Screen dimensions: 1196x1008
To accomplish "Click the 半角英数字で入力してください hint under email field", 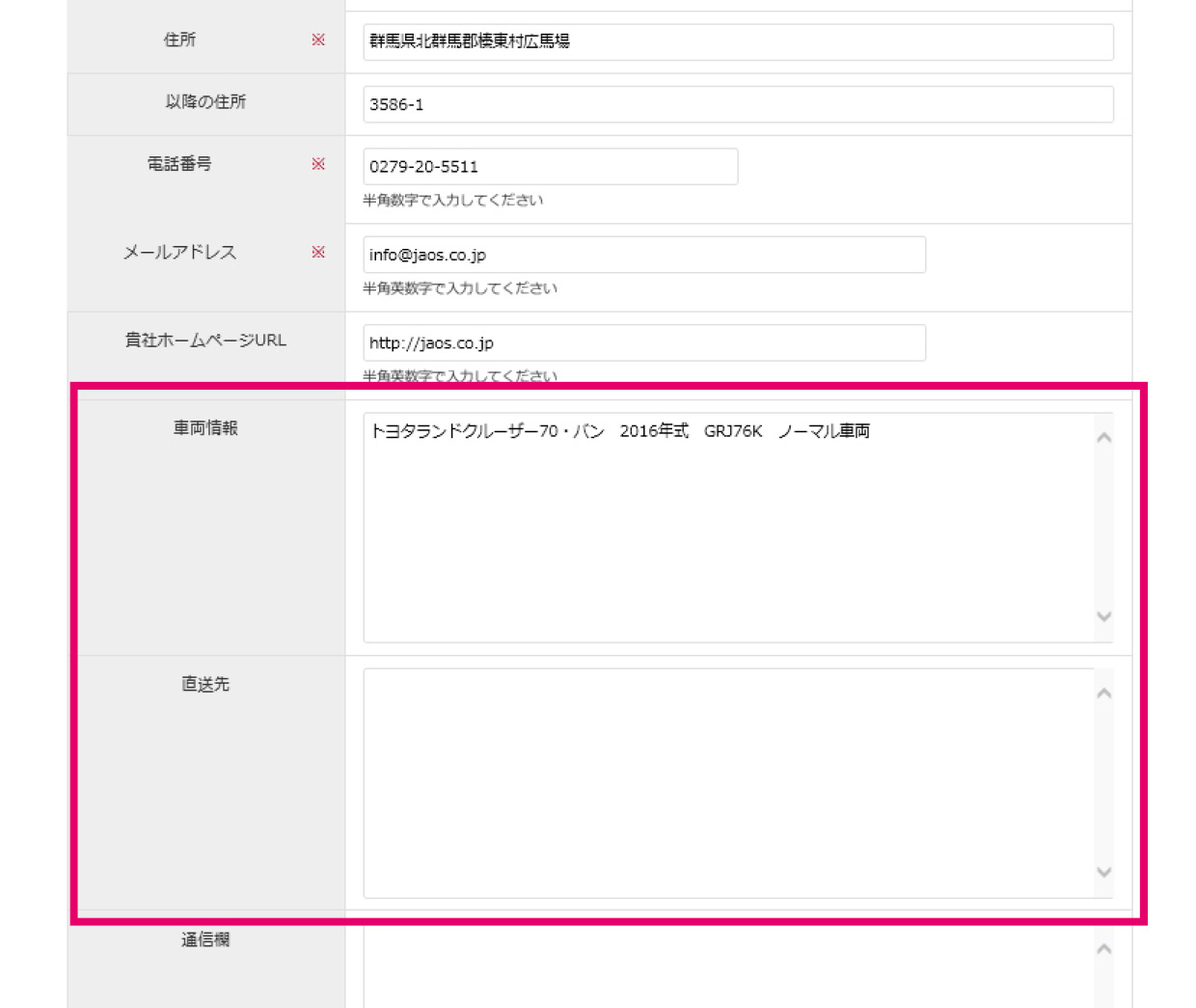I will (460, 288).
